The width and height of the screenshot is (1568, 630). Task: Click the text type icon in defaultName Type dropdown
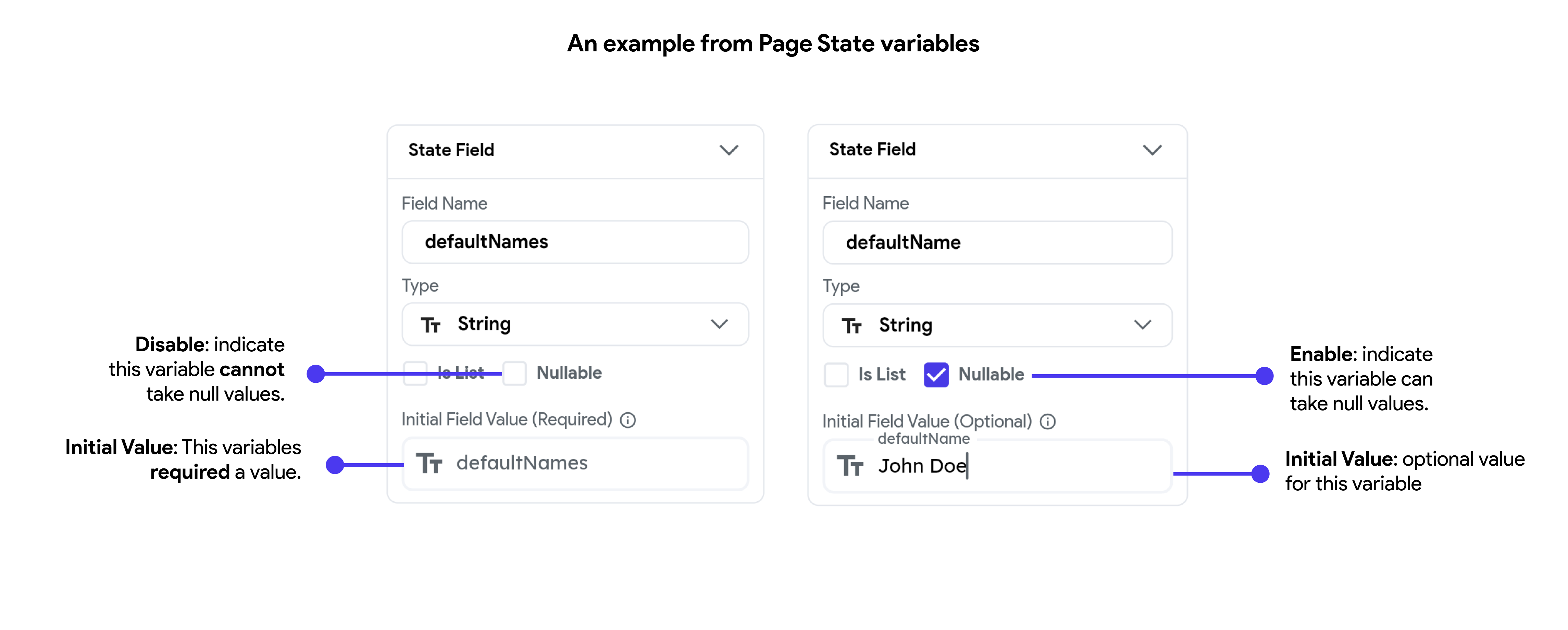(851, 326)
